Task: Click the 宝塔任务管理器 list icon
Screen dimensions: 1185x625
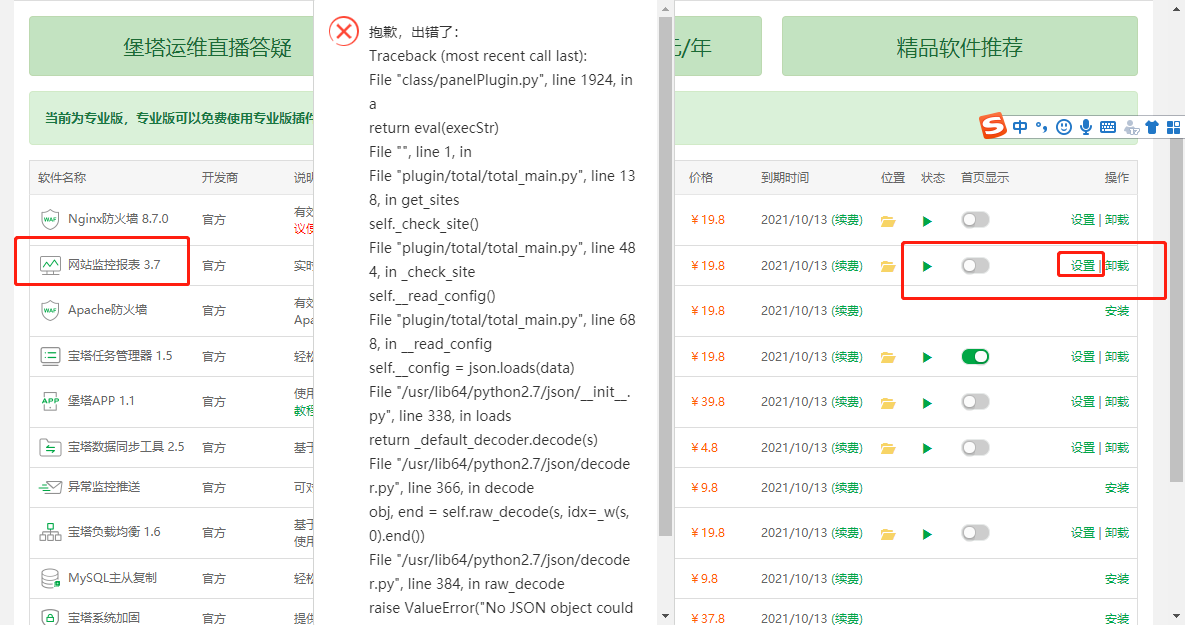Action: click(x=50, y=356)
